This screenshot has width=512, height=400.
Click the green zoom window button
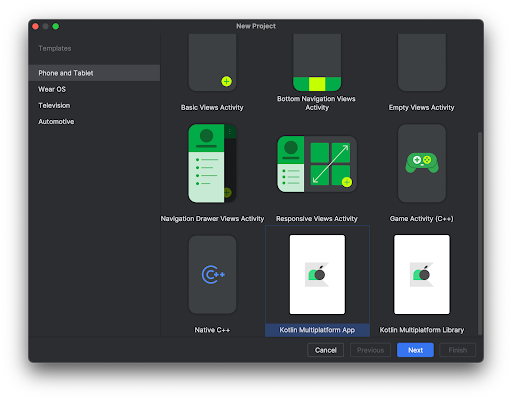[x=56, y=26]
